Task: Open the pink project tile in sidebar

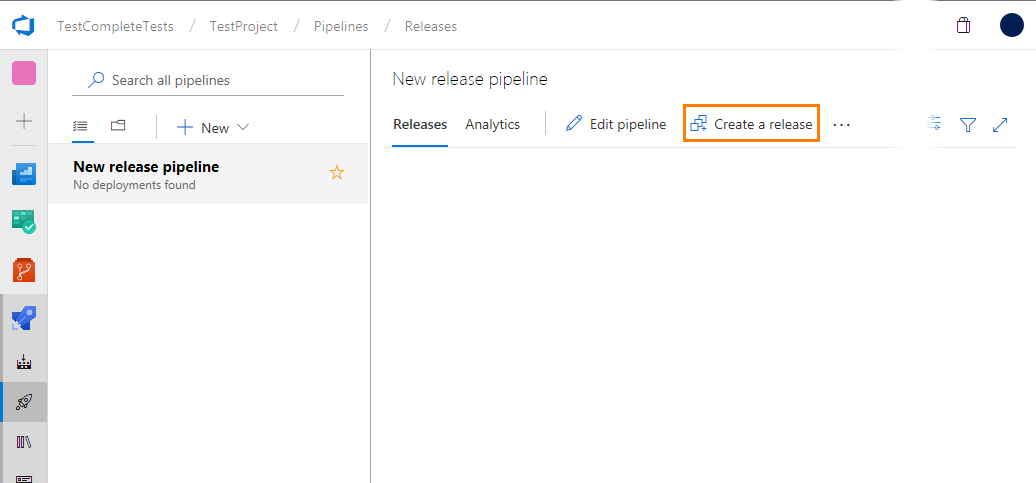Action: [24, 73]
